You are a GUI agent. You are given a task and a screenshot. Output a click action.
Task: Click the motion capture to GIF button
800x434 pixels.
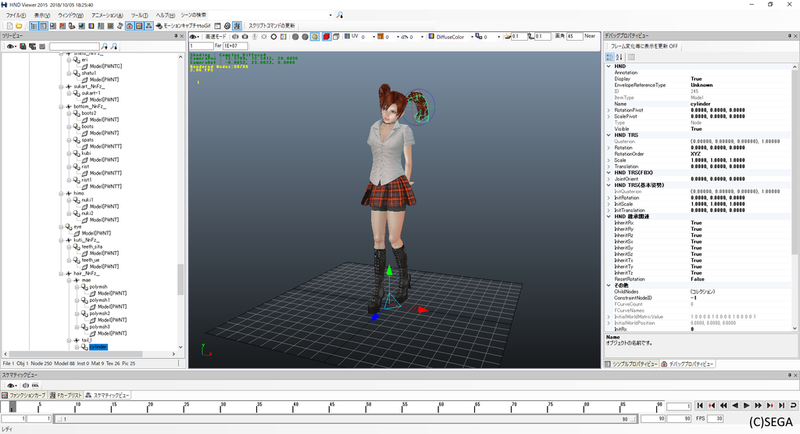click(183, 25)
